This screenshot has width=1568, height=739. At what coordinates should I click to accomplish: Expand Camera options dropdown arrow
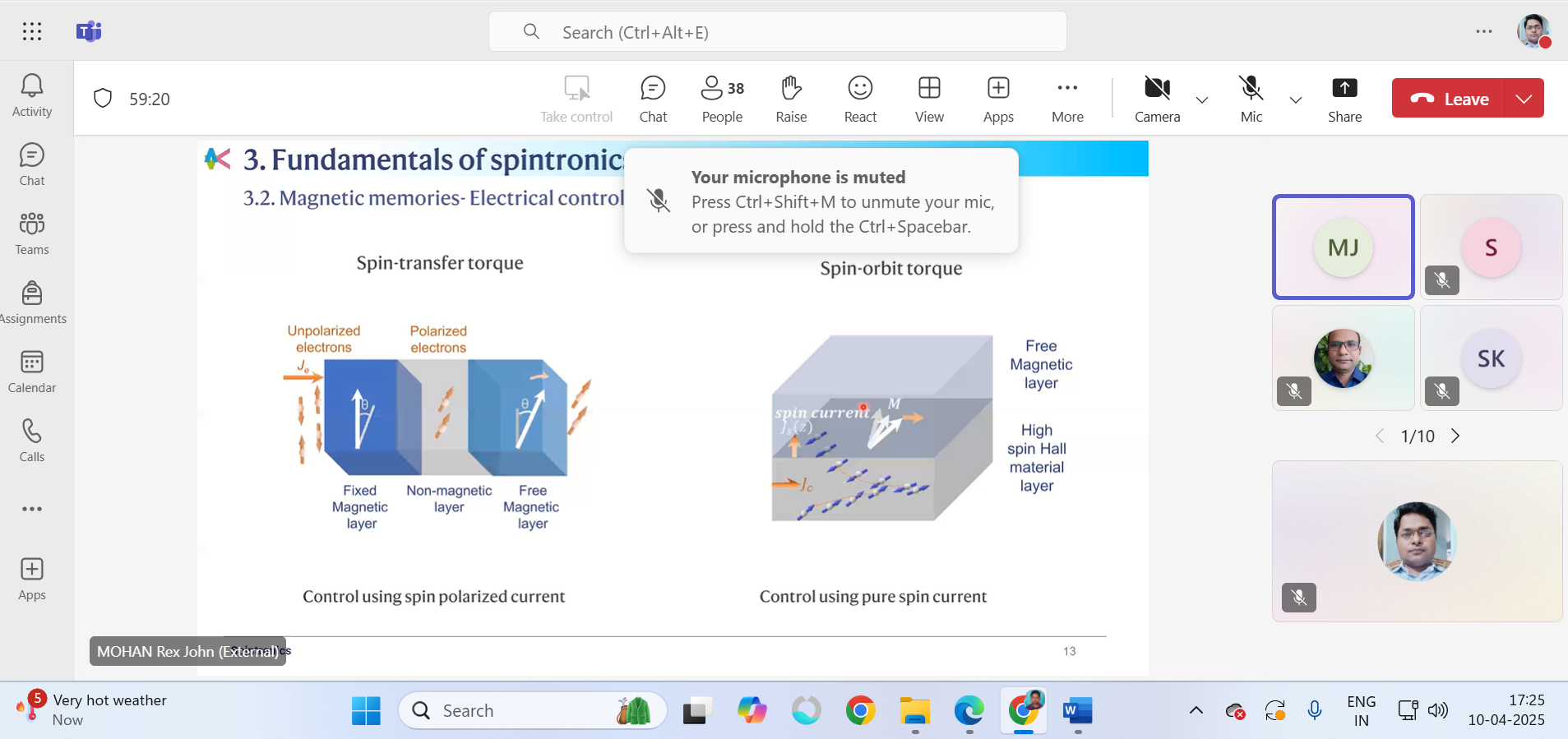click(x=1202, y=100)
